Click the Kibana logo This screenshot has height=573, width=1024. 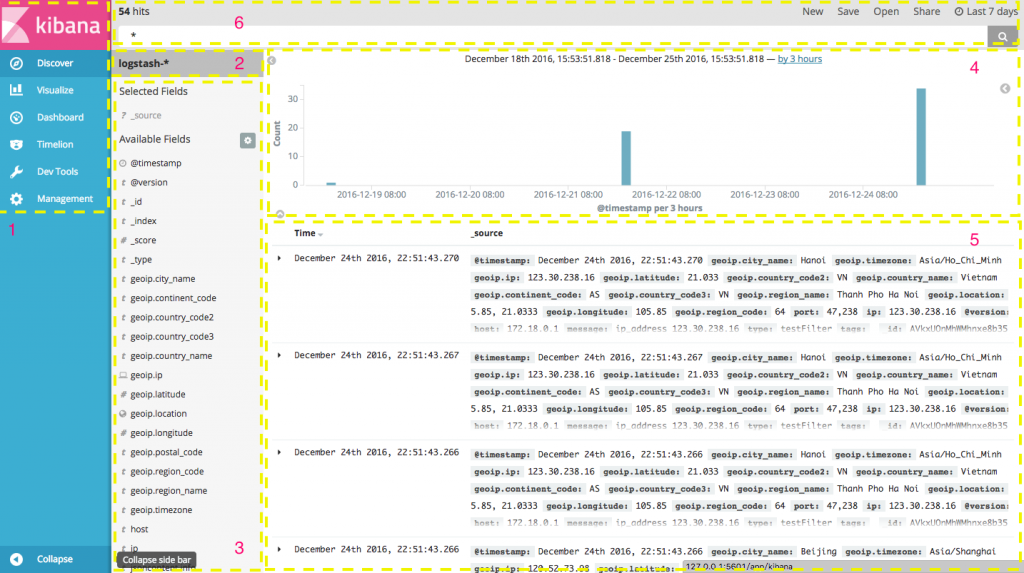pos(52,25)
